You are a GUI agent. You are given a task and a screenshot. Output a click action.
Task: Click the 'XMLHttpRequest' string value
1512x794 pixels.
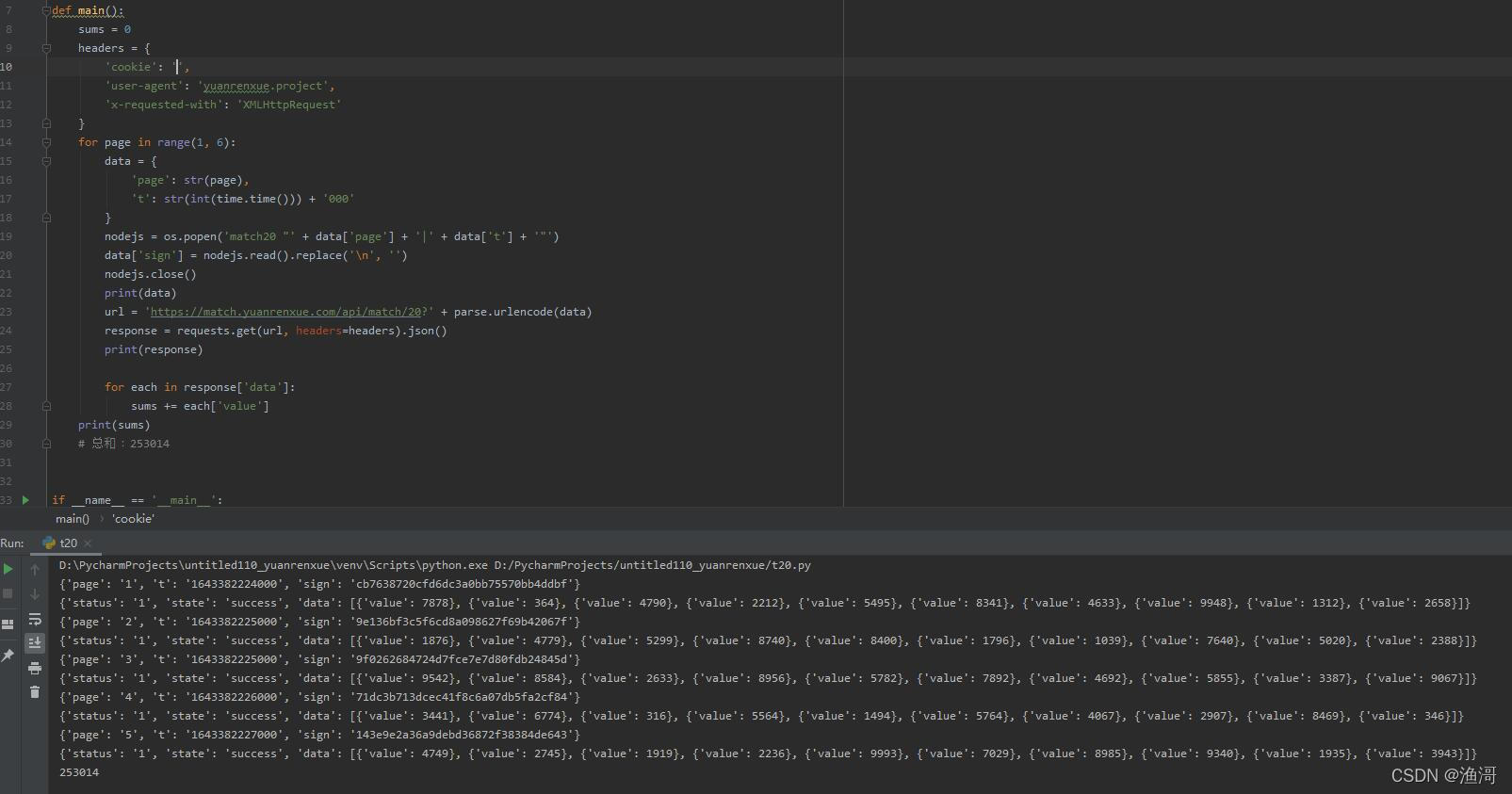point(289,105)
